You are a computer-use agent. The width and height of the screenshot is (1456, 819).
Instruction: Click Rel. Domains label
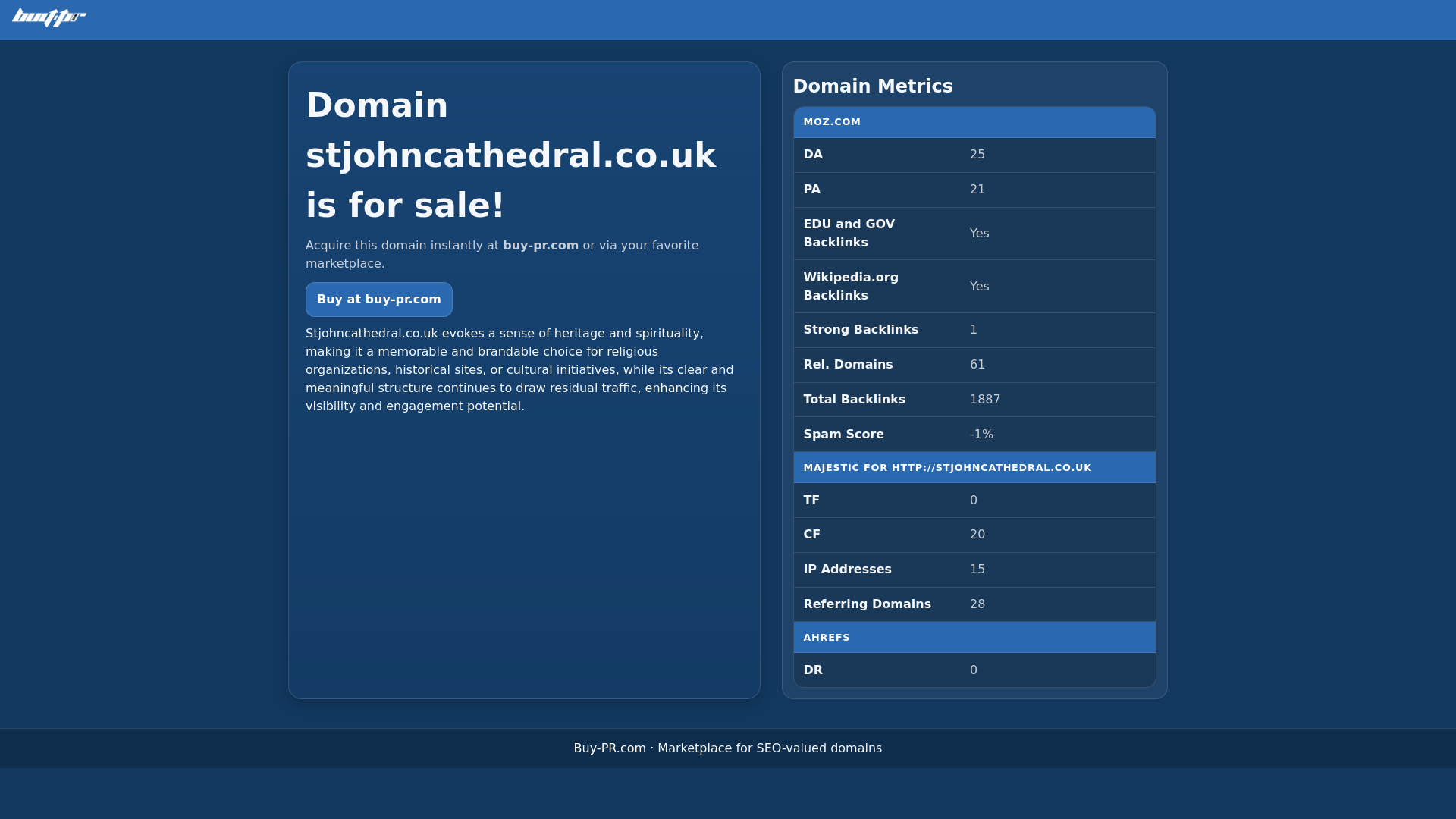tap(848, 365)
